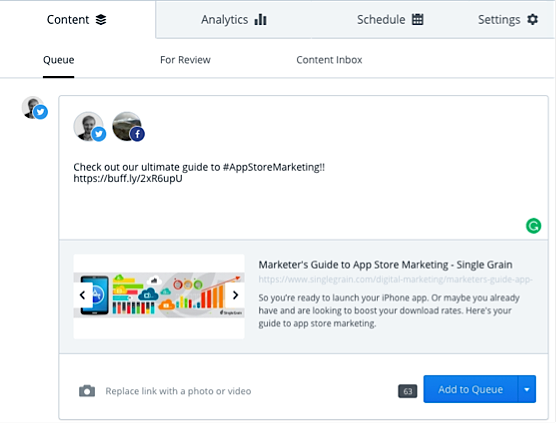Viewport: 556px width, 423px height.
Task: Click Replace link with a photo or video
Action: pos(178,391)
